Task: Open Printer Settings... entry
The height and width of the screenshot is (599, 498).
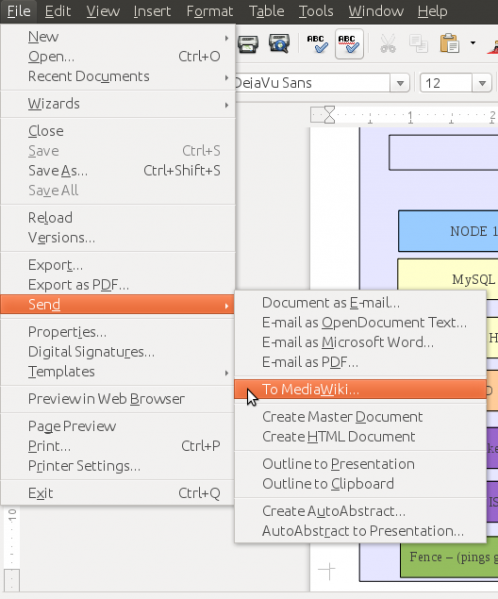Action: coord(118,466)
